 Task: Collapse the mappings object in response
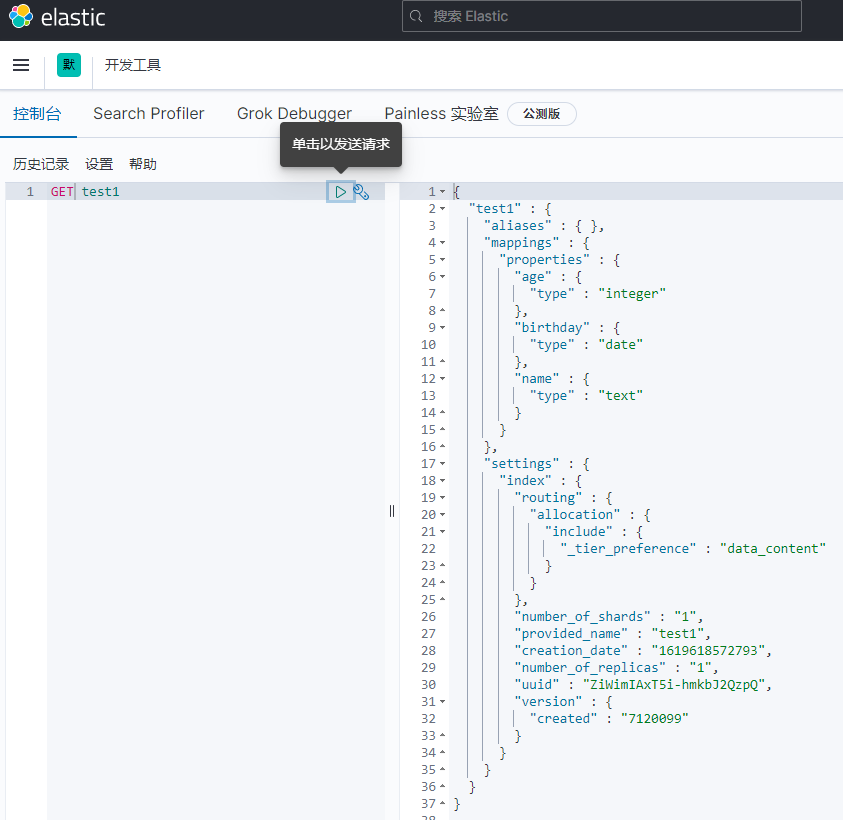[x=443, y=242]
